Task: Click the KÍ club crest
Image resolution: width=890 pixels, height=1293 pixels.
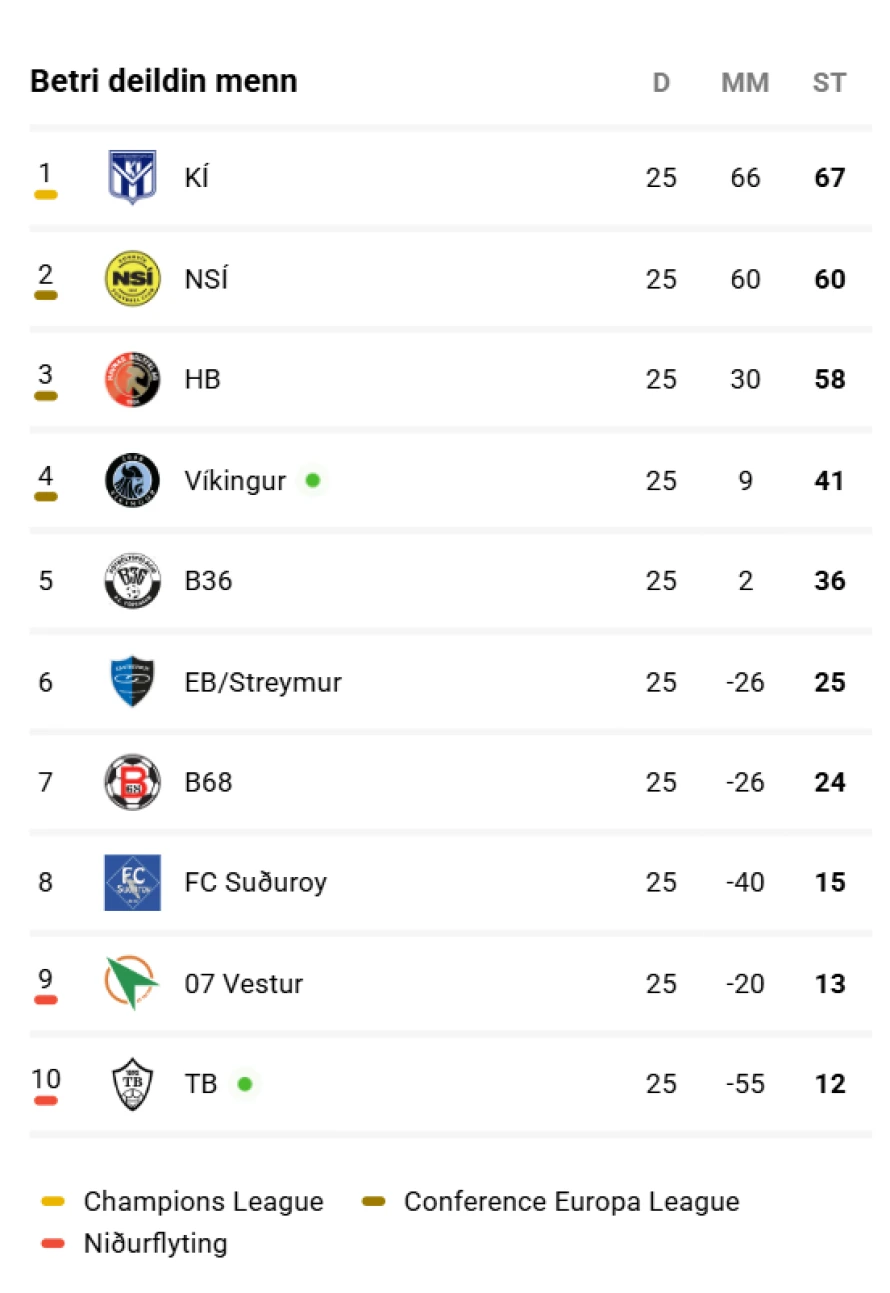Action: click(x=132, y=178)
